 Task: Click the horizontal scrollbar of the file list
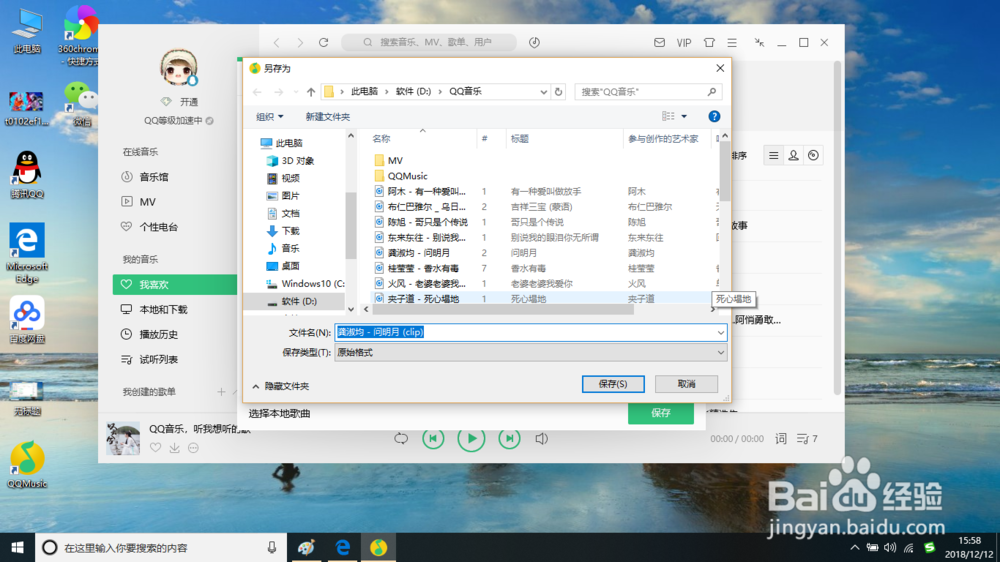tap(503, 309)
